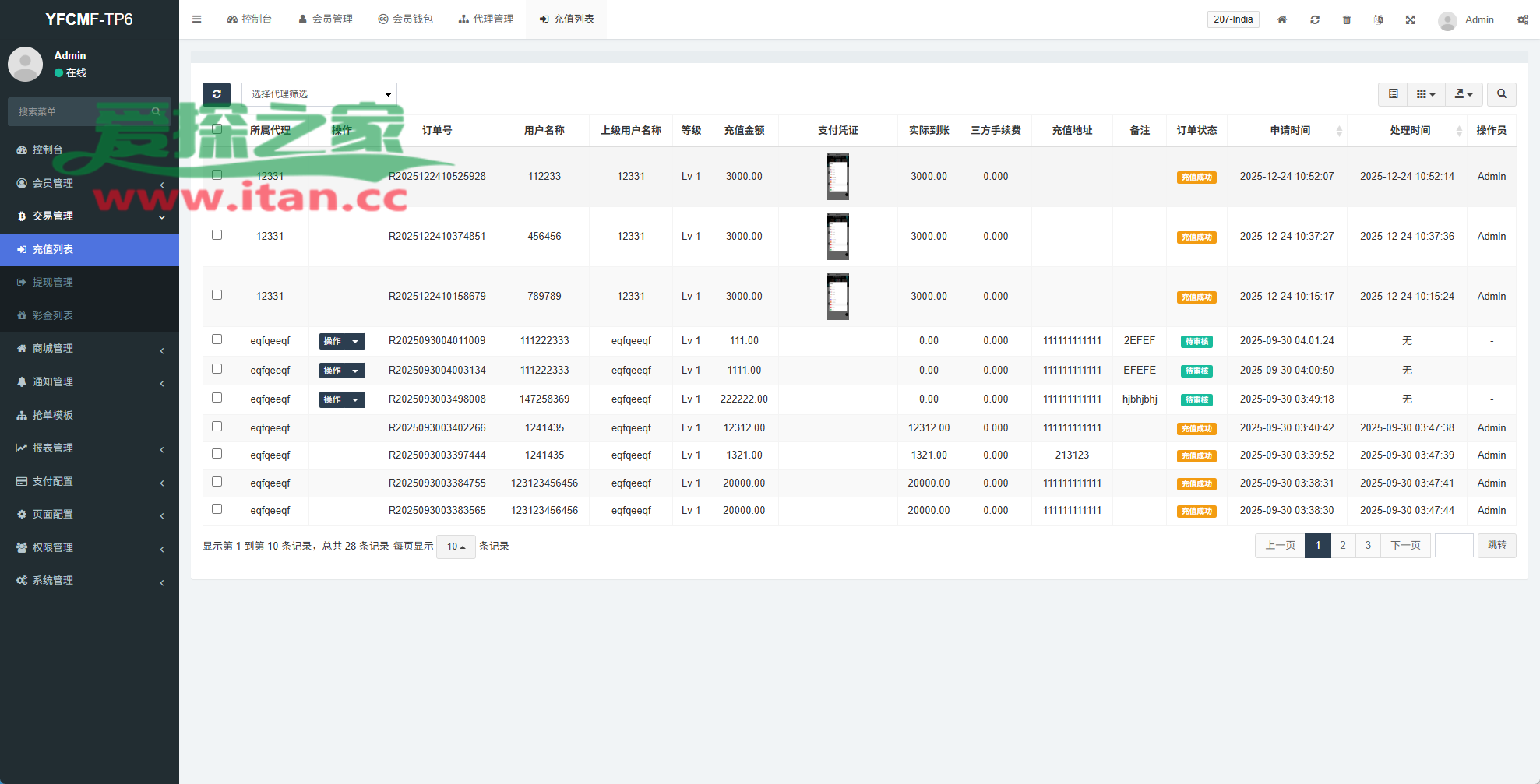Open 提现管理 in sidebar

pyautogui.click(x=53, y=282)
